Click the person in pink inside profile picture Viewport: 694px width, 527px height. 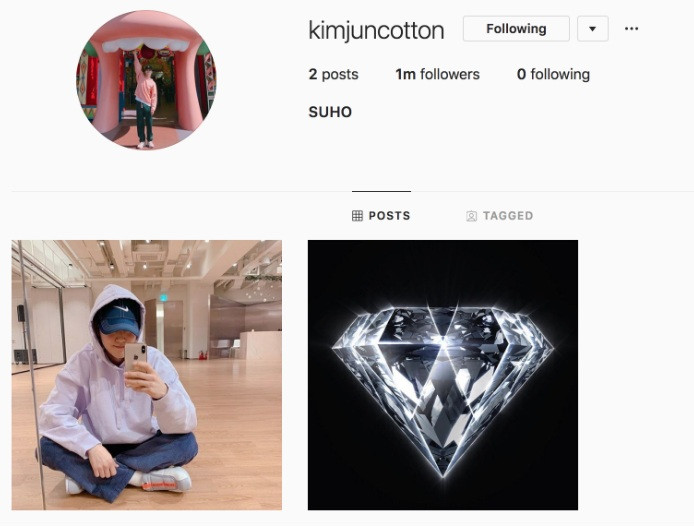[x=145, y=101]
